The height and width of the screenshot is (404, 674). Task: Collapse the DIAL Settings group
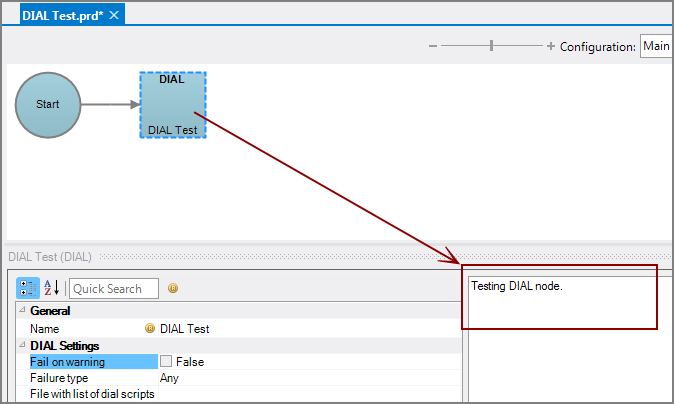[x=22, y=345]
